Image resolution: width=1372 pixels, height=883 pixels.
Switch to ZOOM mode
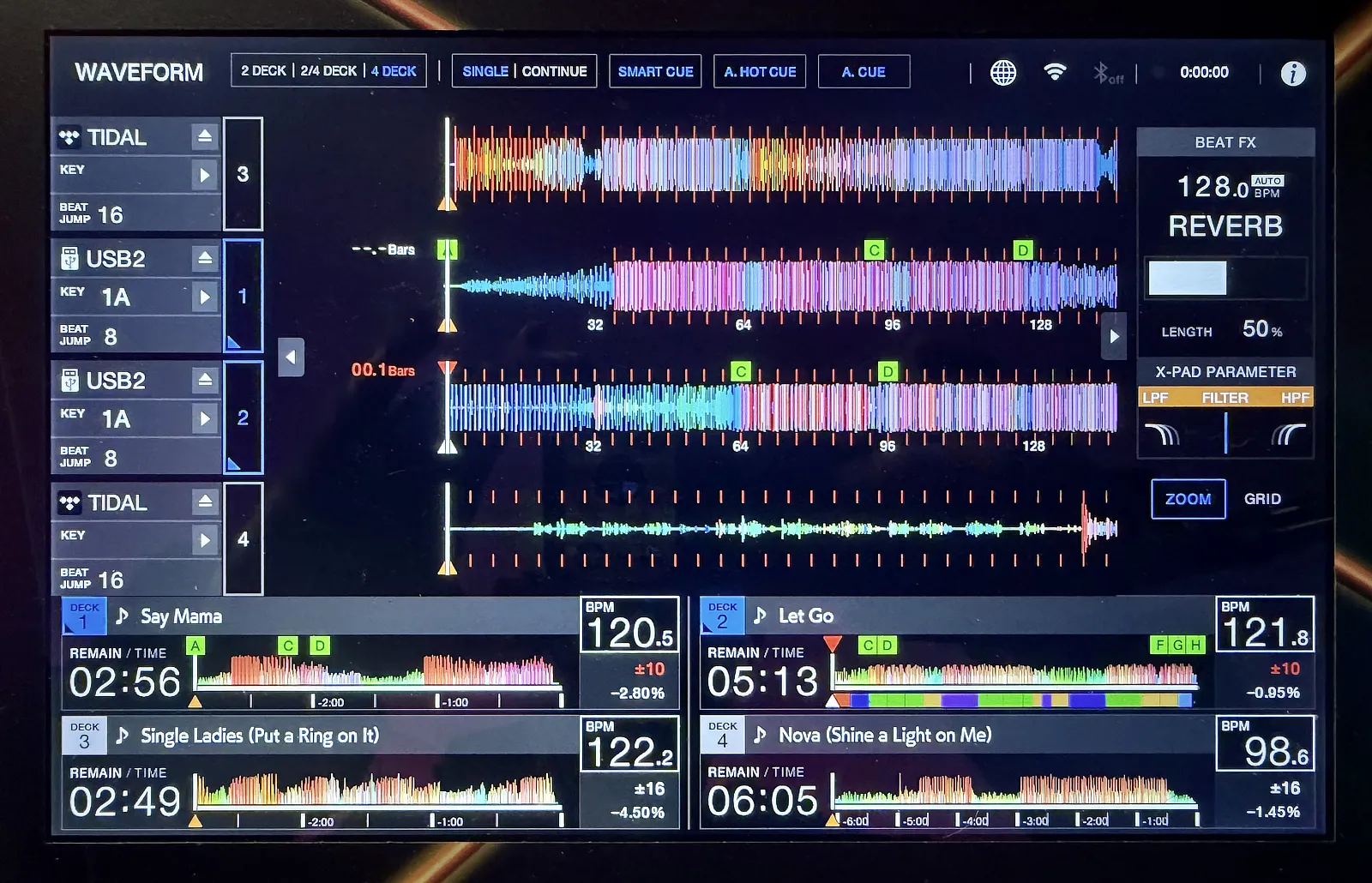tap(1188, 499)
